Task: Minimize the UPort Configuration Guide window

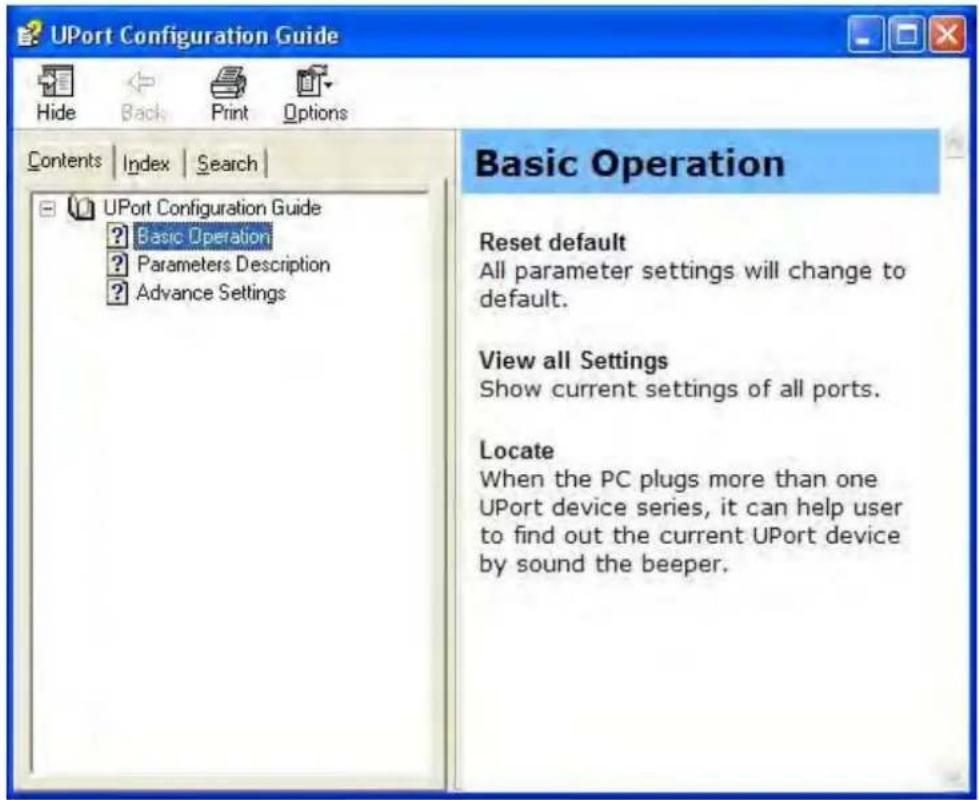Action: (x=865, y=35)
